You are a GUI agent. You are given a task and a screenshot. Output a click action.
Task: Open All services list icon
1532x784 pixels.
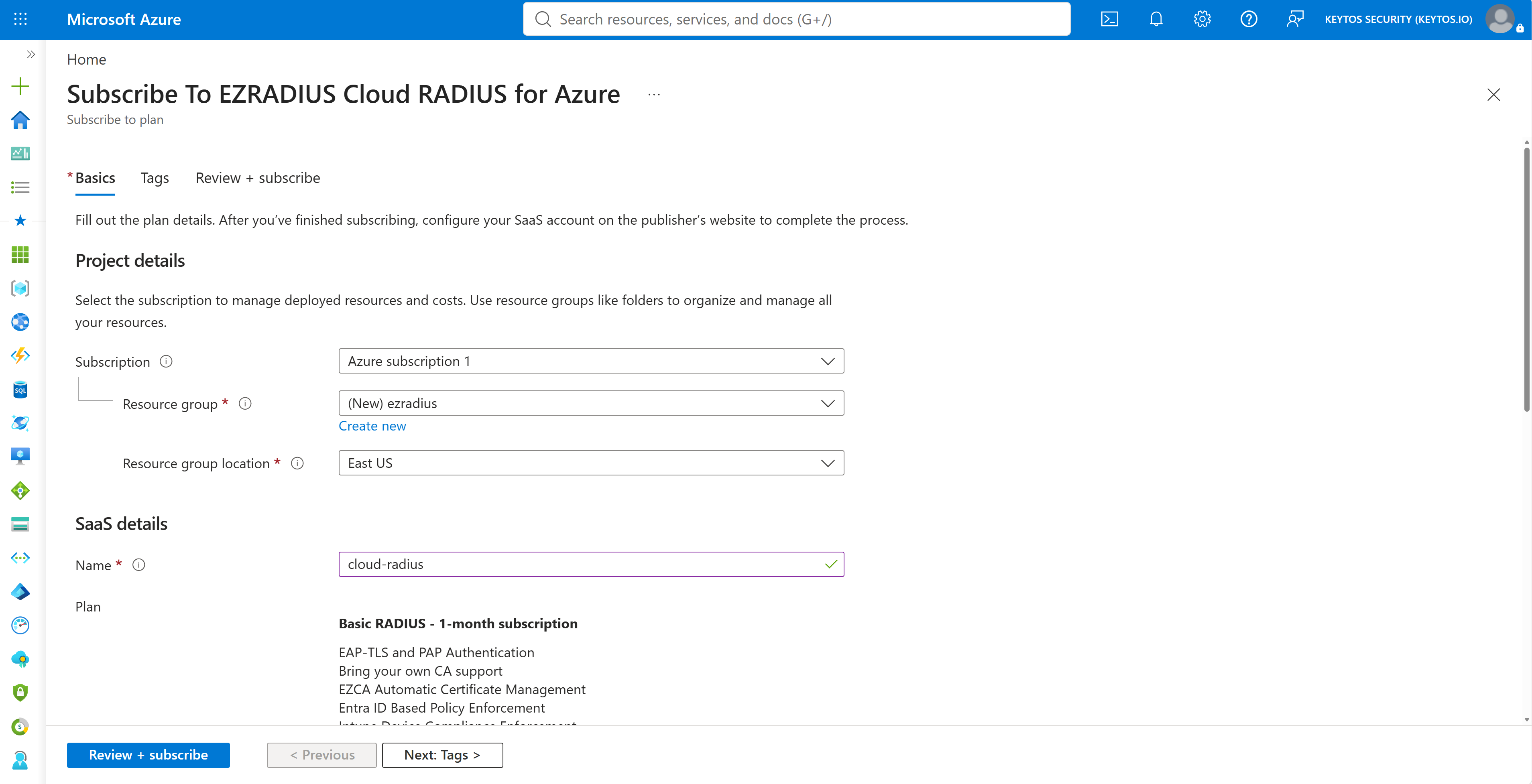(x=20, y=187)
